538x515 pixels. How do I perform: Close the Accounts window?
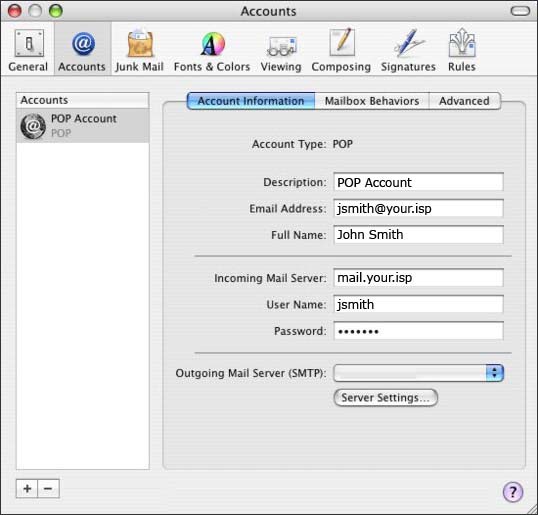coord(14,11)
